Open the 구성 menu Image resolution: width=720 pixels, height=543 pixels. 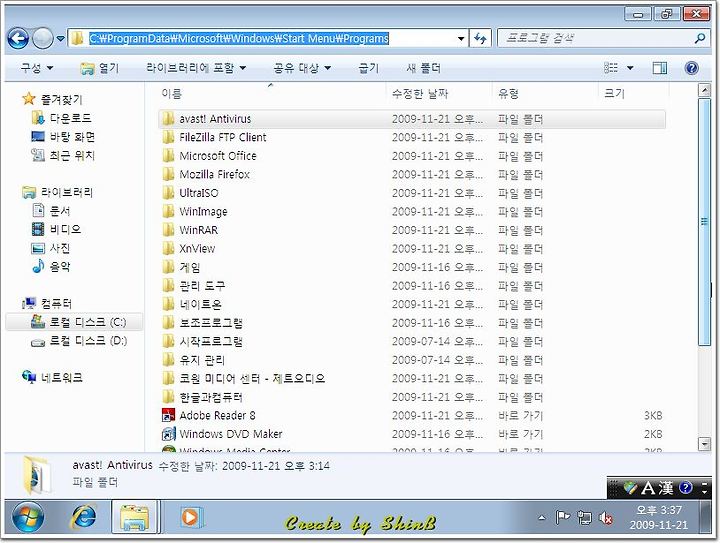coord(37,68)
